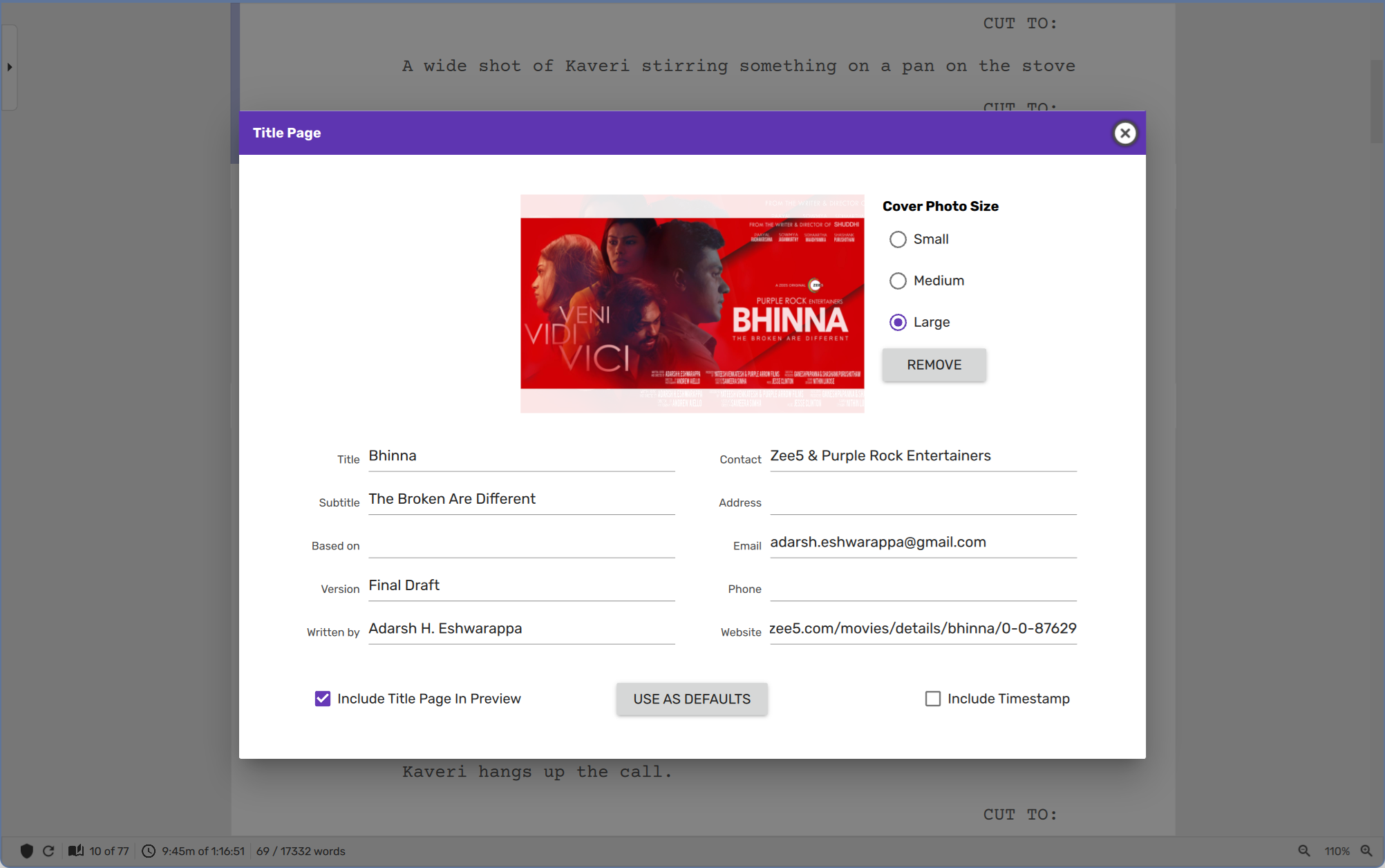Screen dimensions: 1385x868
Task: Expand the left side panel arrow
Action: pyautogui.click(x=10, y=67)
